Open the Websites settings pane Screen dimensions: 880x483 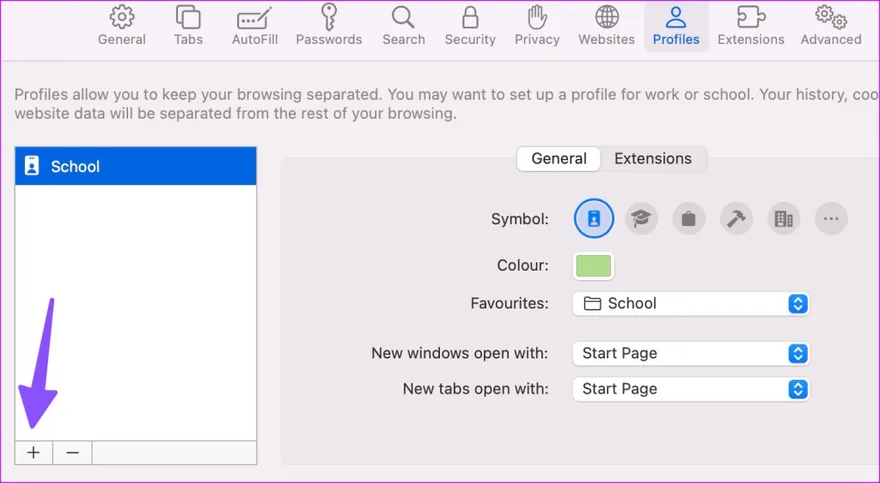pyautogui.click(x=606, y=26)
